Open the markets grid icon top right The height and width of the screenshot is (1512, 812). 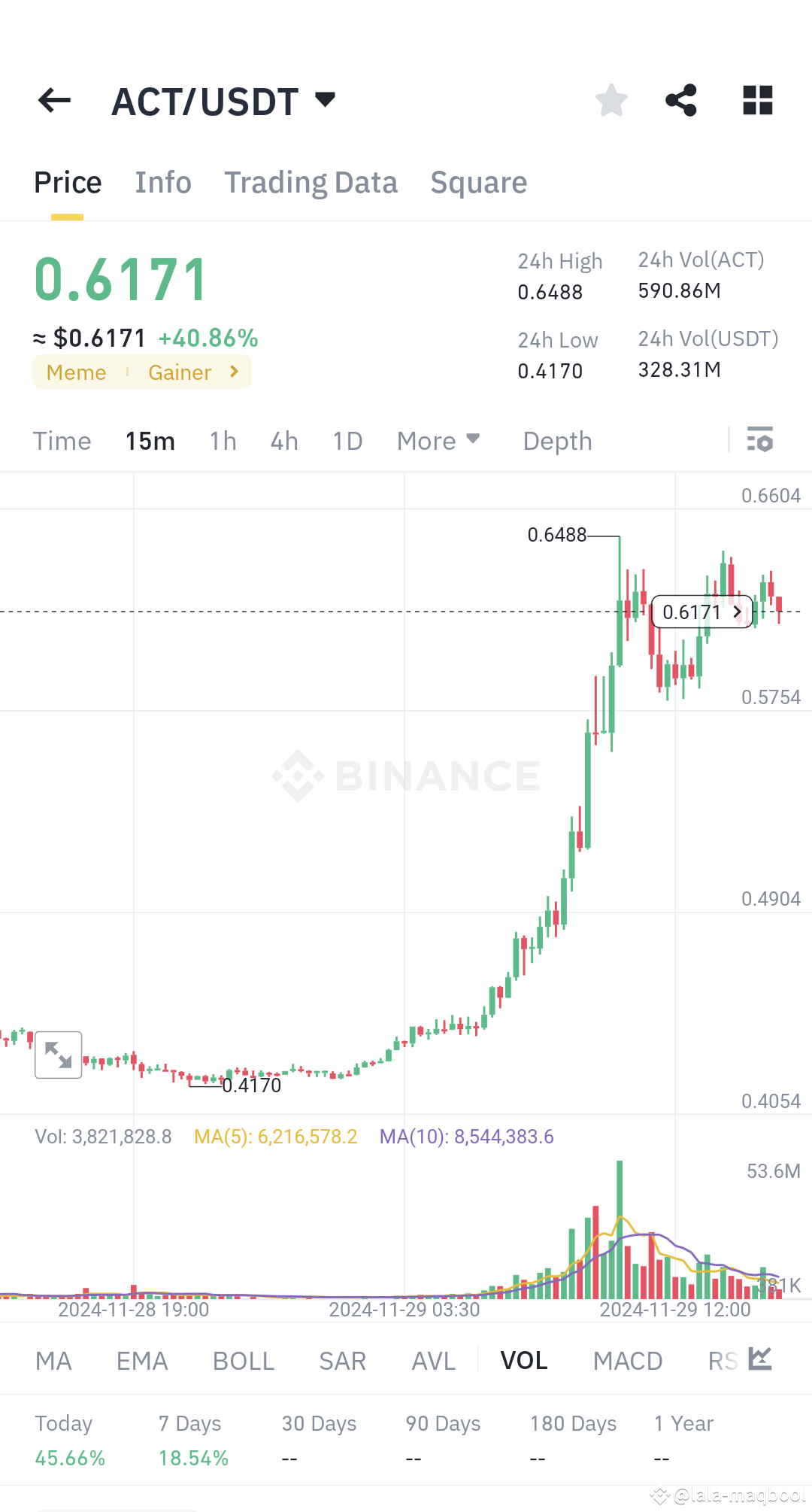point(757,100)
